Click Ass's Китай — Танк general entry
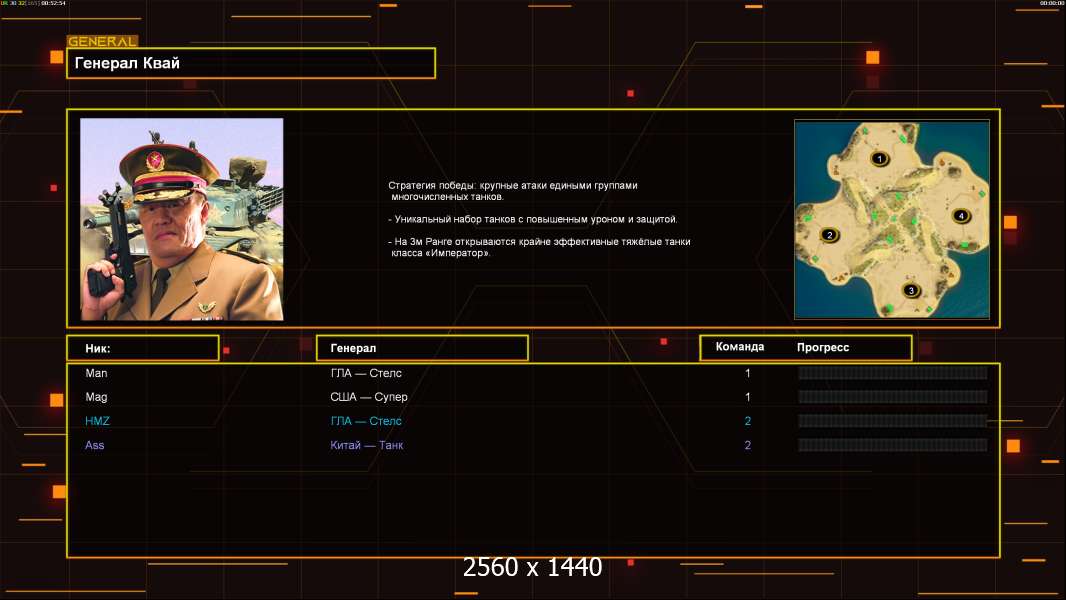 [367, 445]
